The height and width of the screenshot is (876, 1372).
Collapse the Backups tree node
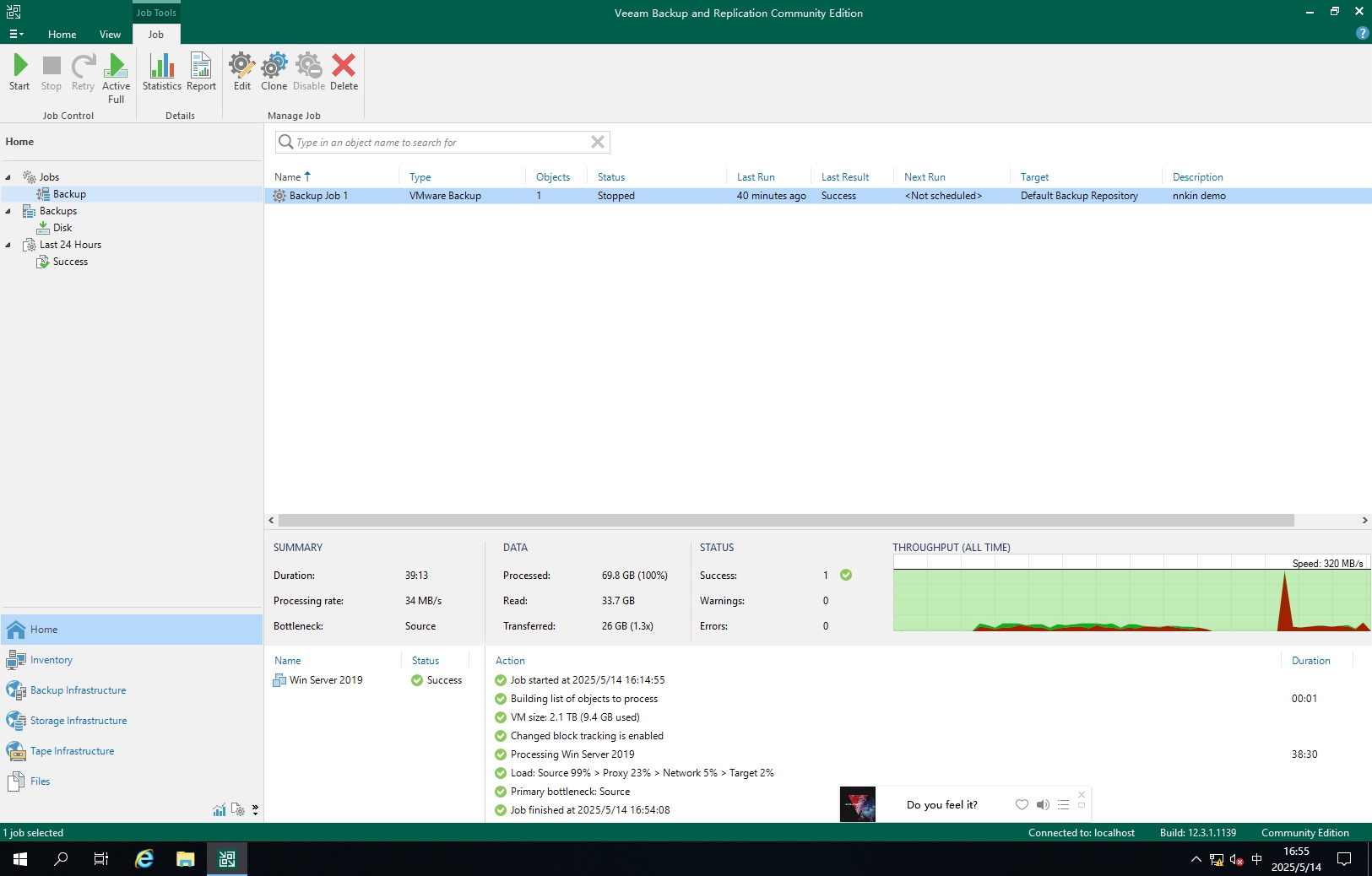(x=8, y=211)
